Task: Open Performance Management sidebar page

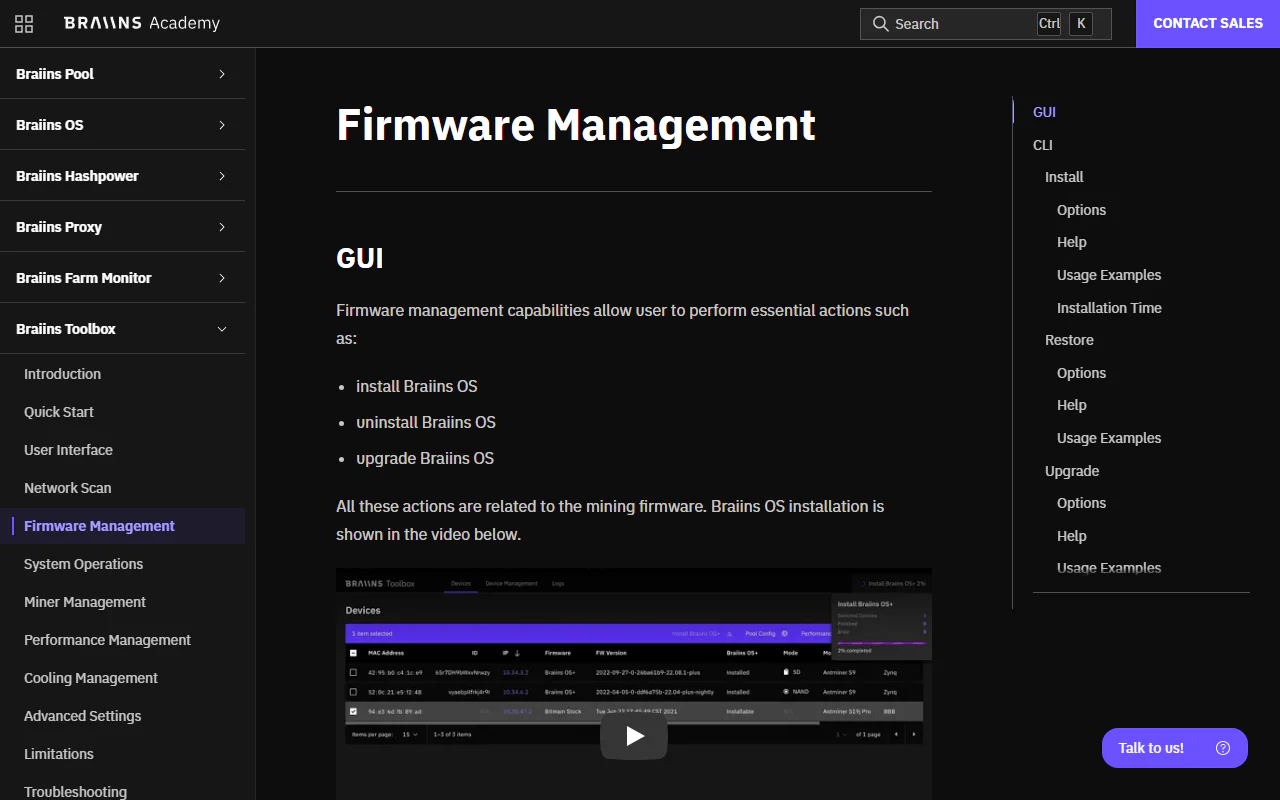Action: [107, 640]
